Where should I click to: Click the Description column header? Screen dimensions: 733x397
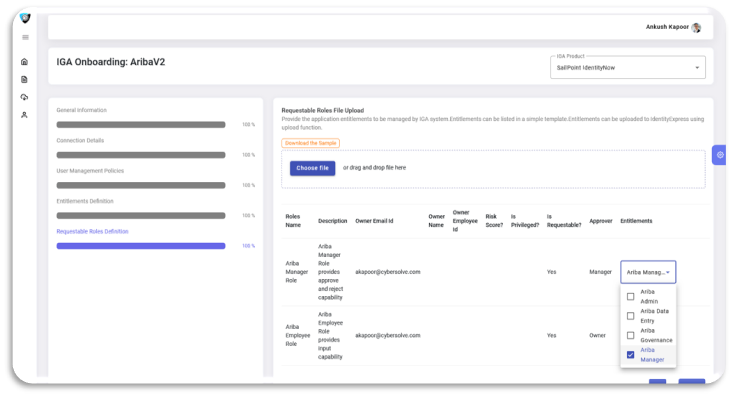click(333, 221)
